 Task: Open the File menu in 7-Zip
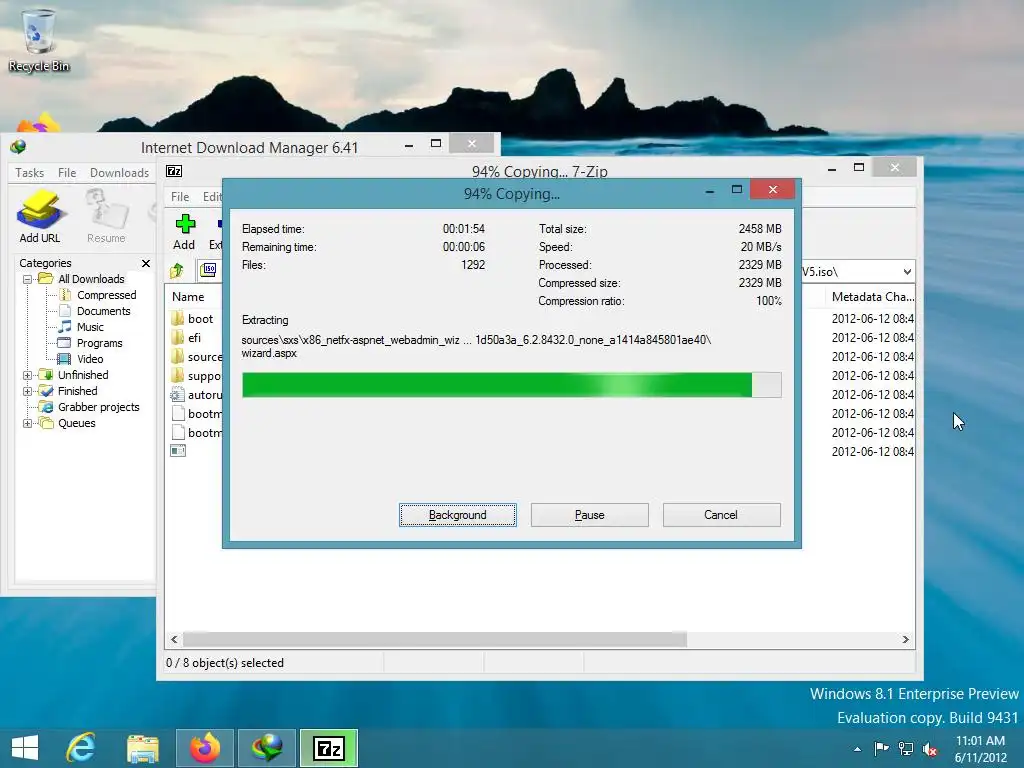pyautogui.click(x=180, y=197)
